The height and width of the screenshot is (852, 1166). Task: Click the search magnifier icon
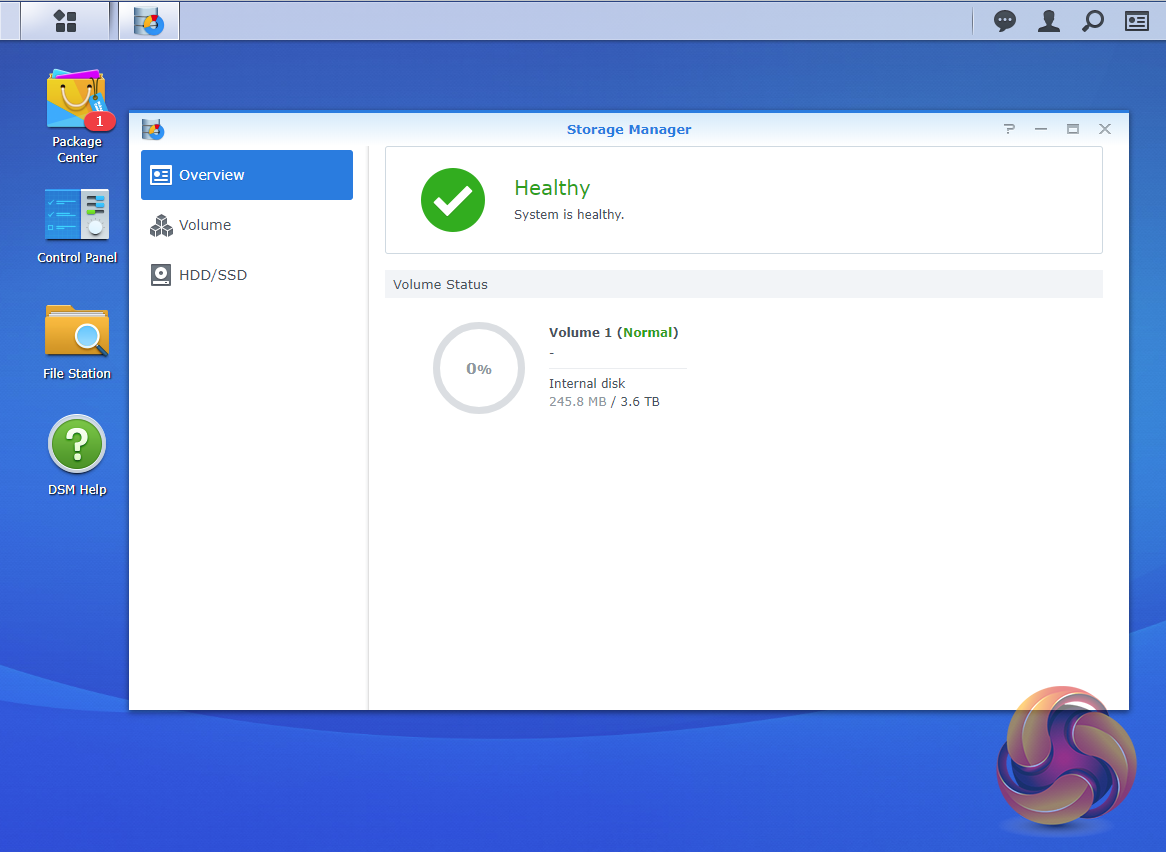tap(1092, 21)
